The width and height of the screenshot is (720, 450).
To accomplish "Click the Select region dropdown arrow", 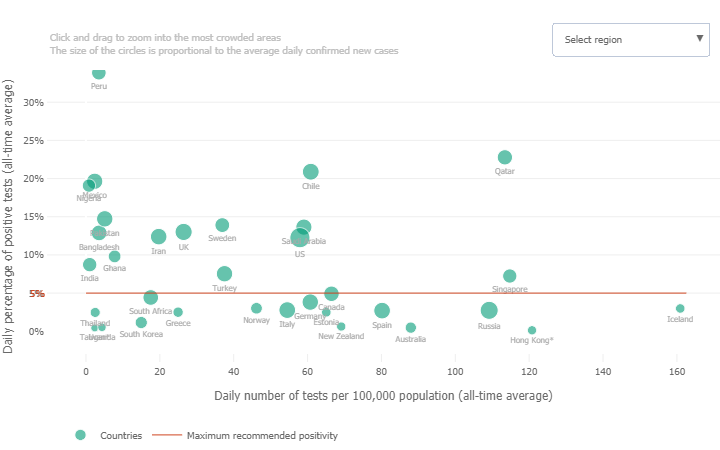I will point(700,39).
